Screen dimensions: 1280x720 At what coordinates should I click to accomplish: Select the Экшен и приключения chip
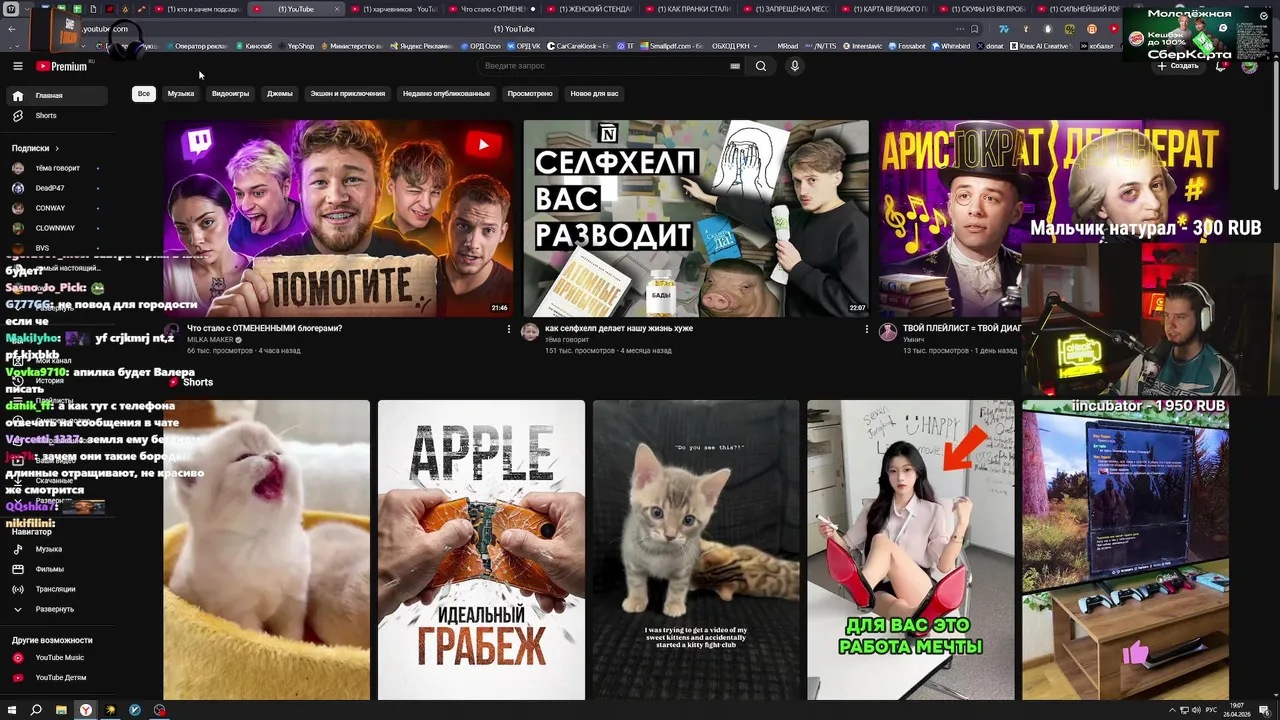coord(347,94)
